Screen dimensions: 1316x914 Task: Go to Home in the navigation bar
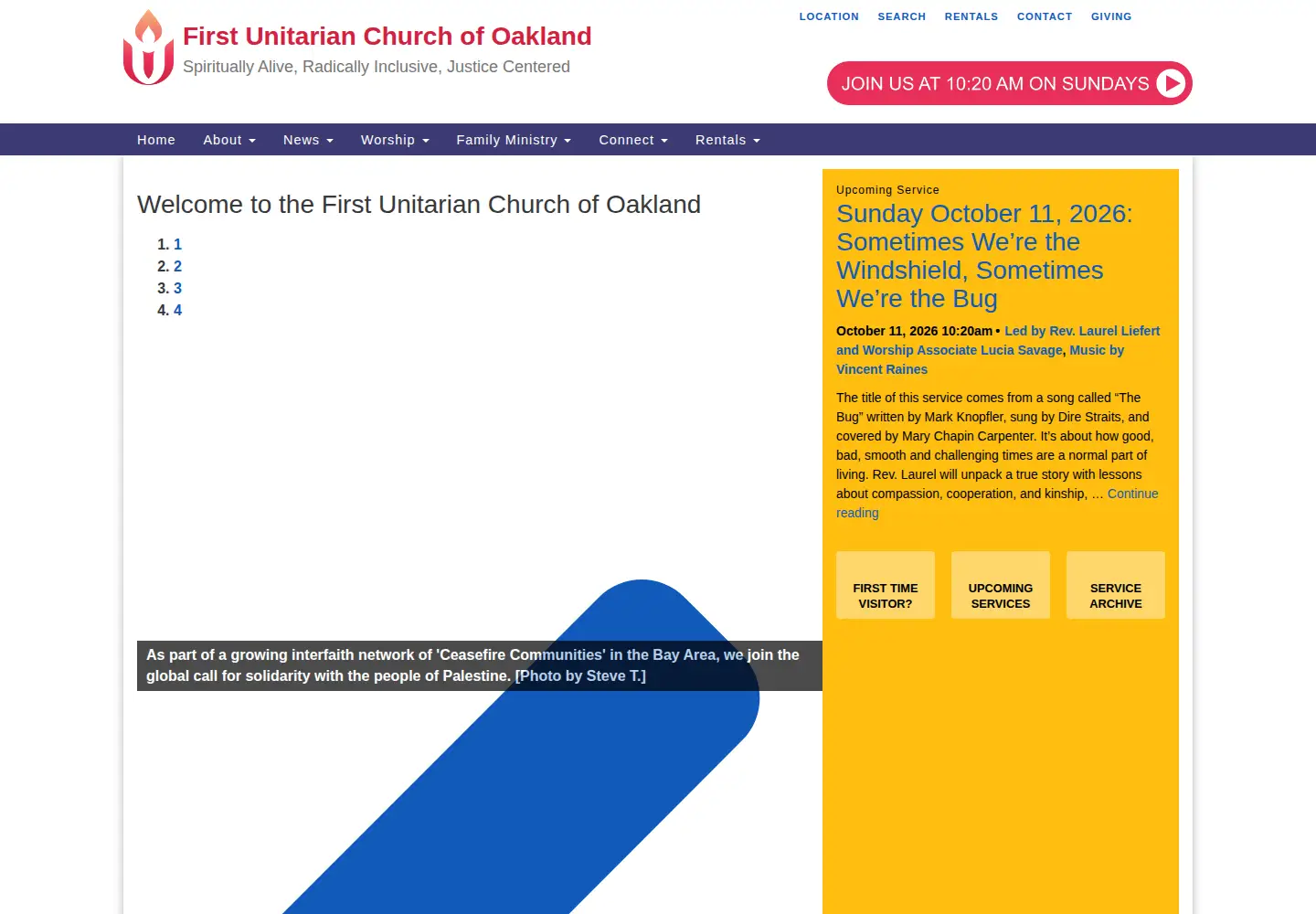click(156, 140)
